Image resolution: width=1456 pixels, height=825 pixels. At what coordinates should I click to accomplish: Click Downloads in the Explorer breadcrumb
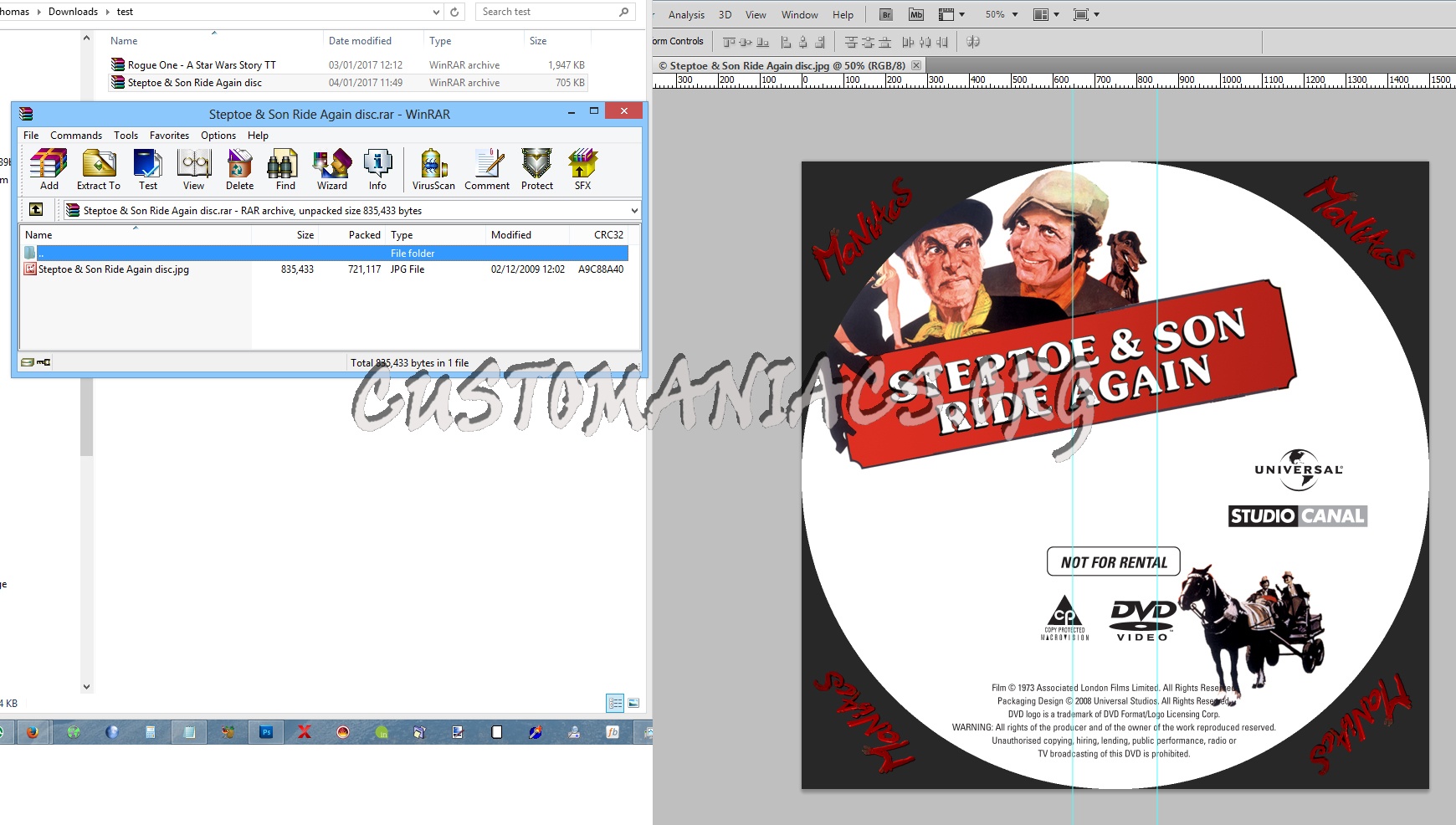[x=73, y=12]
